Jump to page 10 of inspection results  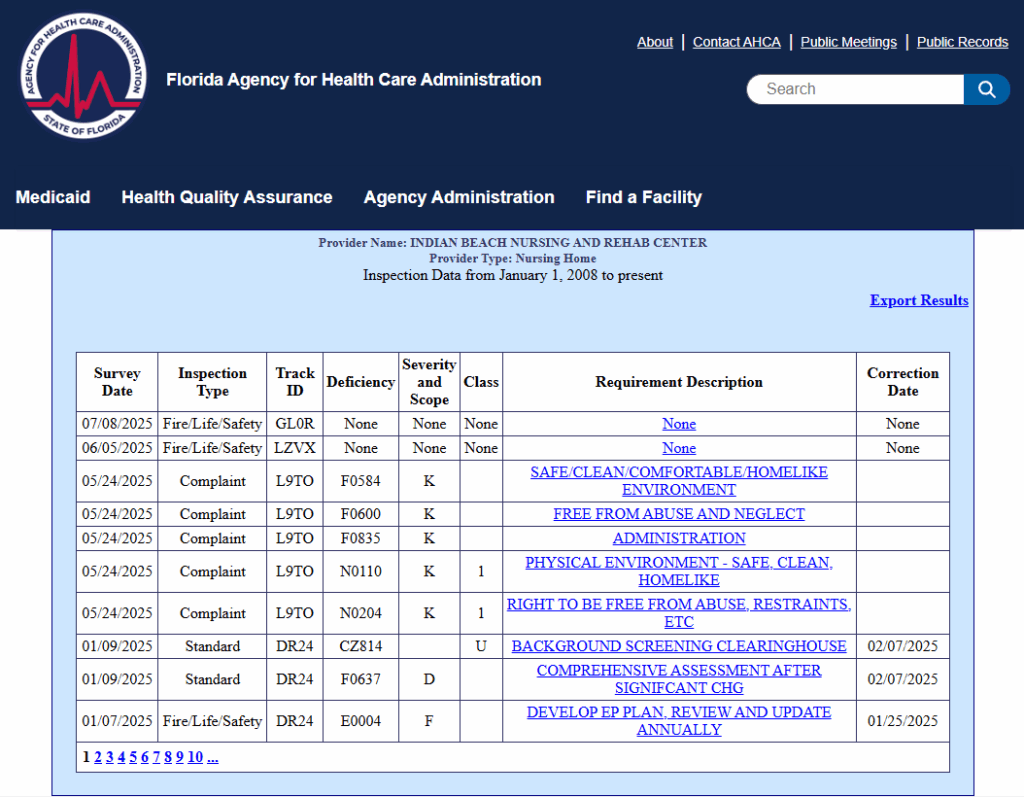[x=193, y=757]
